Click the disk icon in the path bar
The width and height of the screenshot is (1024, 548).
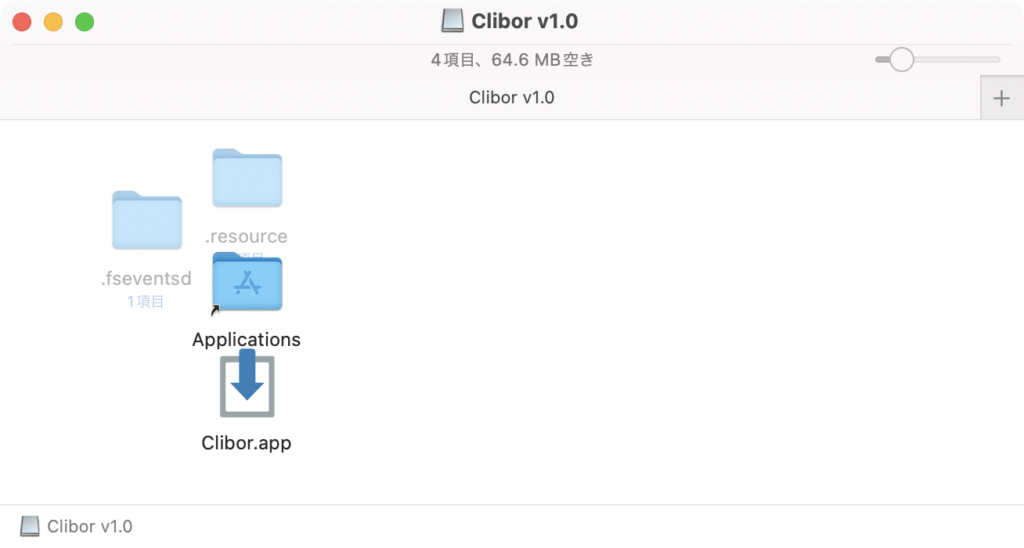(x=30, y=526)
